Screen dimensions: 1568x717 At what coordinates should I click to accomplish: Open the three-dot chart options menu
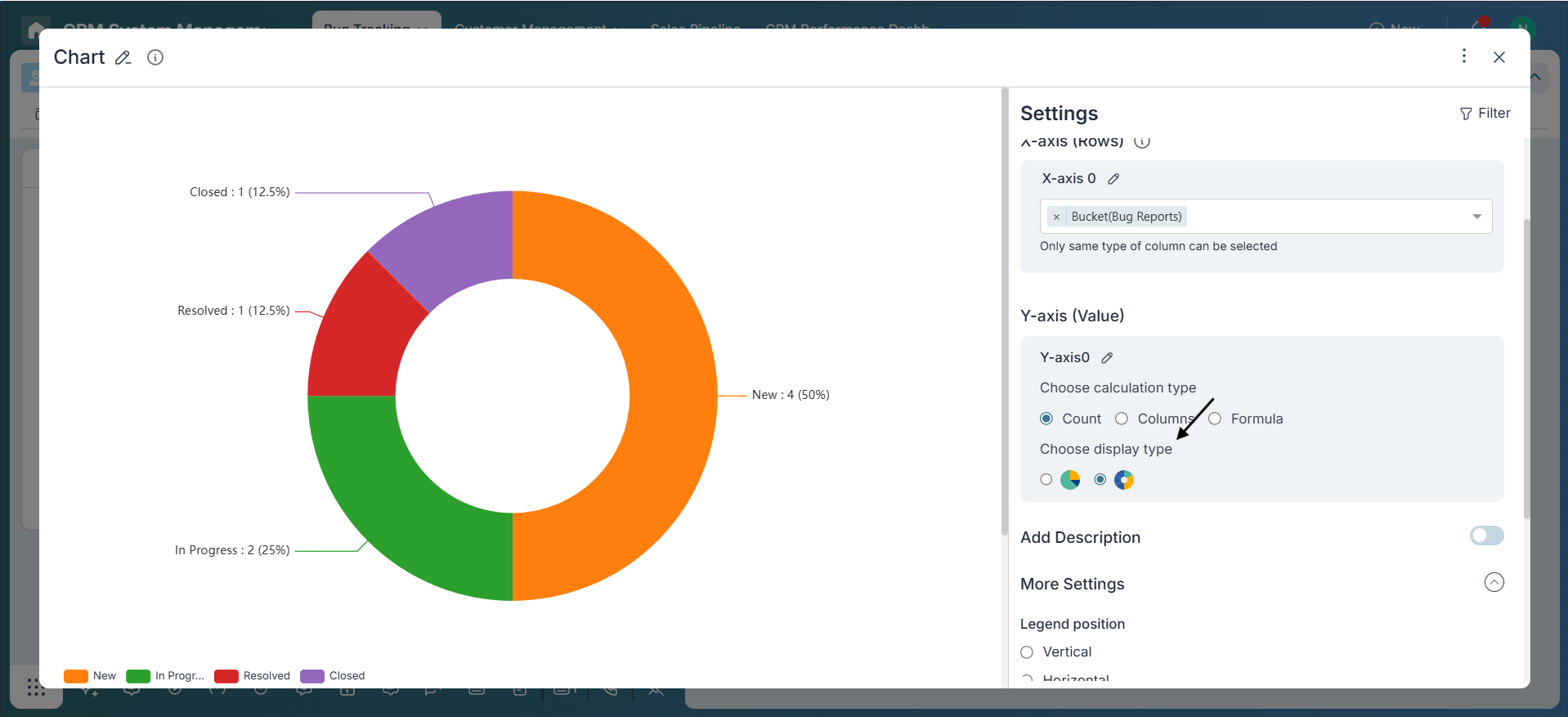point(1463,56)
